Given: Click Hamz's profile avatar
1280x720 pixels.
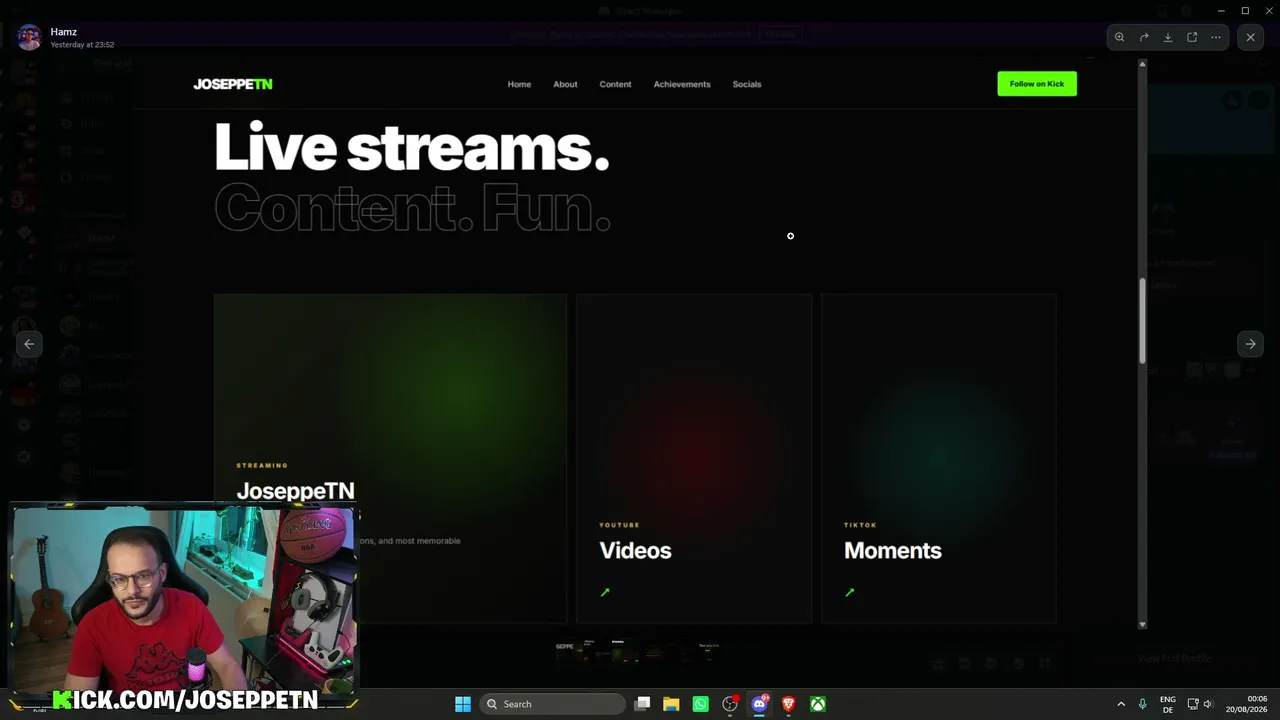Looking at the screenshot, I should click(x=29, y=37).
